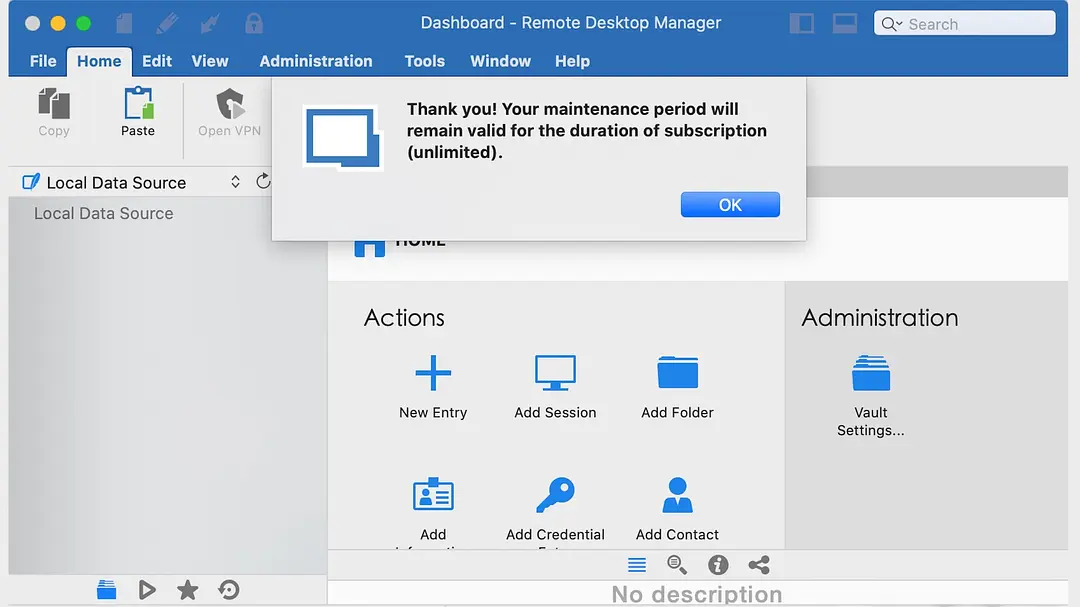
Task: Click the Add Session monitor icon
Action: click(x=555, y=373)
